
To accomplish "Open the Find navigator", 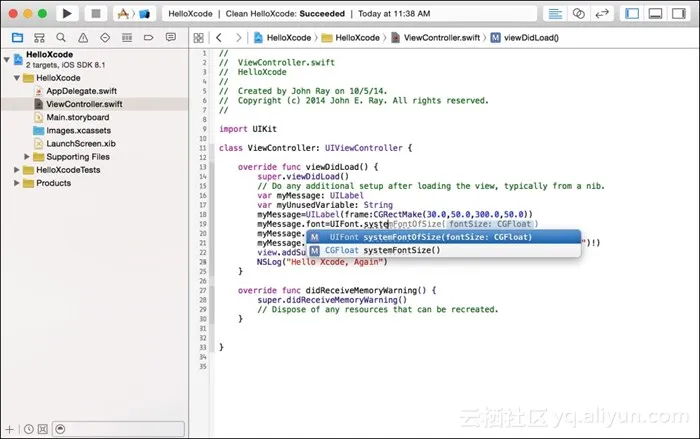I will click(x=61, y=38).
